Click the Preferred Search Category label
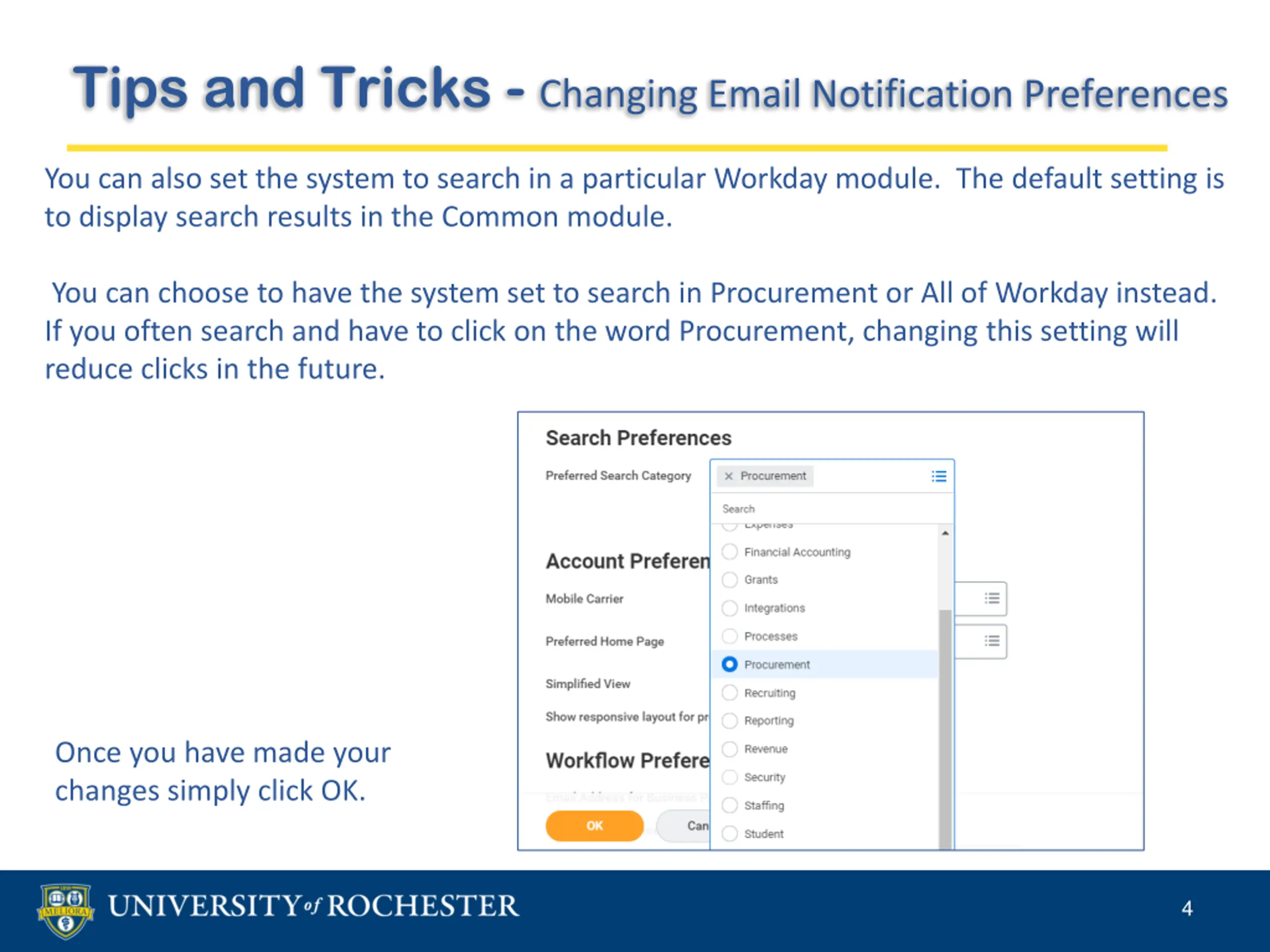The height and width of the screenshot is (952, 1270). coord(618,476)
